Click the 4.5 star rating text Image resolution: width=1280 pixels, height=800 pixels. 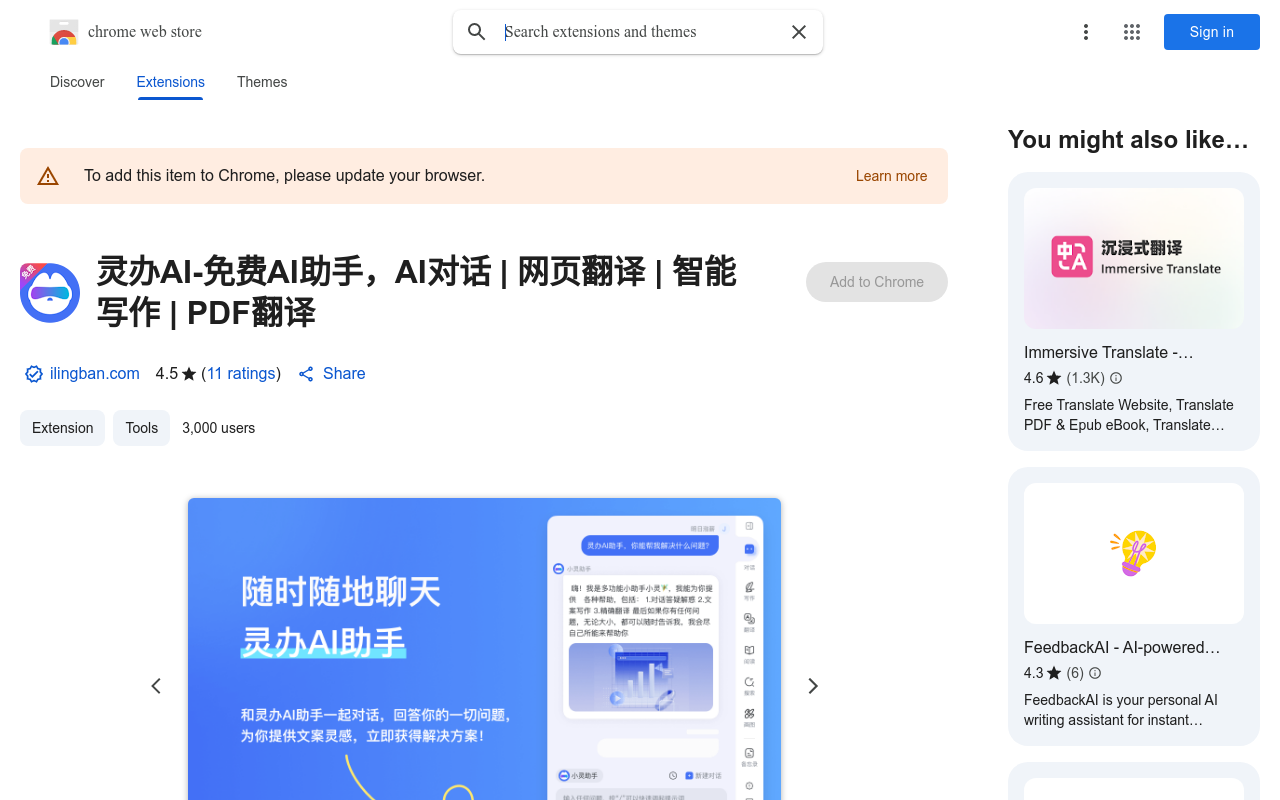coord(176,374)
